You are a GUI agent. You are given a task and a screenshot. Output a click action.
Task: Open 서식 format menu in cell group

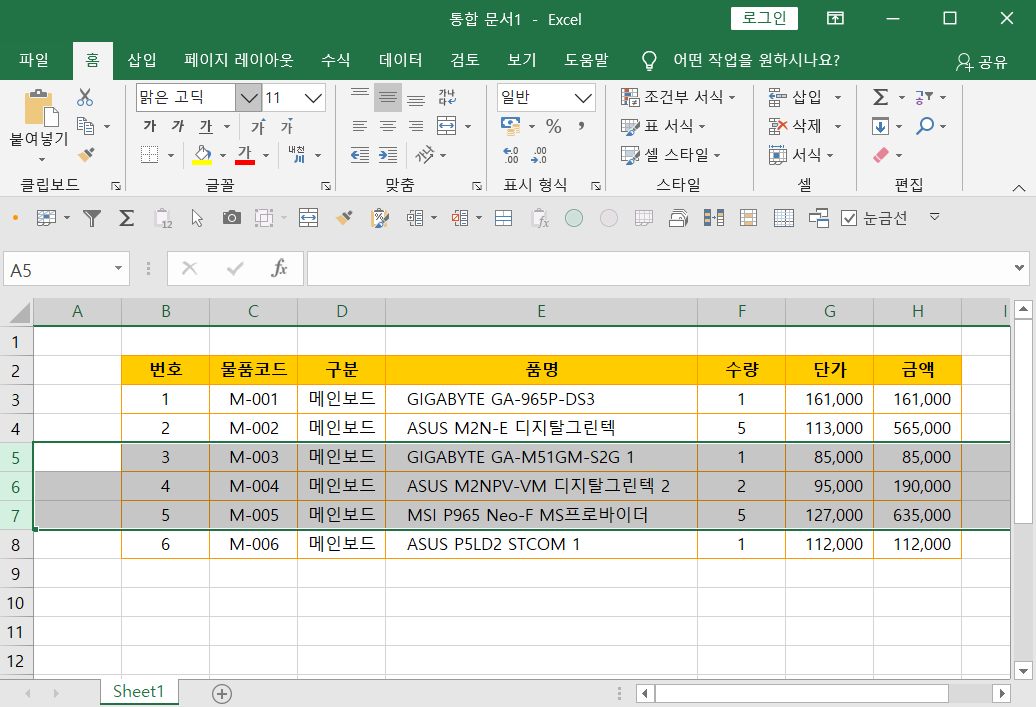(x=801, y=155)
